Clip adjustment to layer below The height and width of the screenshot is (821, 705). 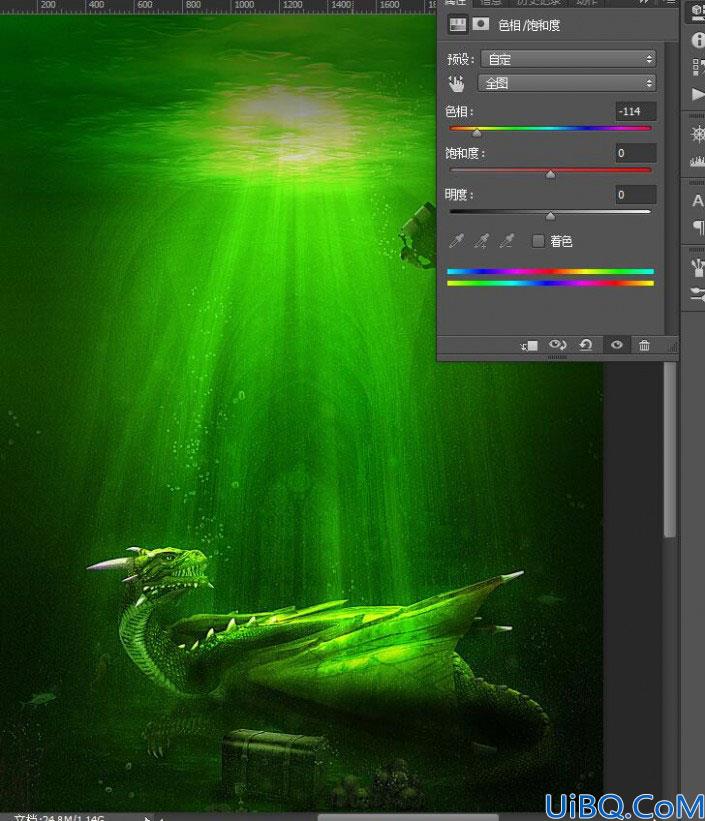point(529,345)
